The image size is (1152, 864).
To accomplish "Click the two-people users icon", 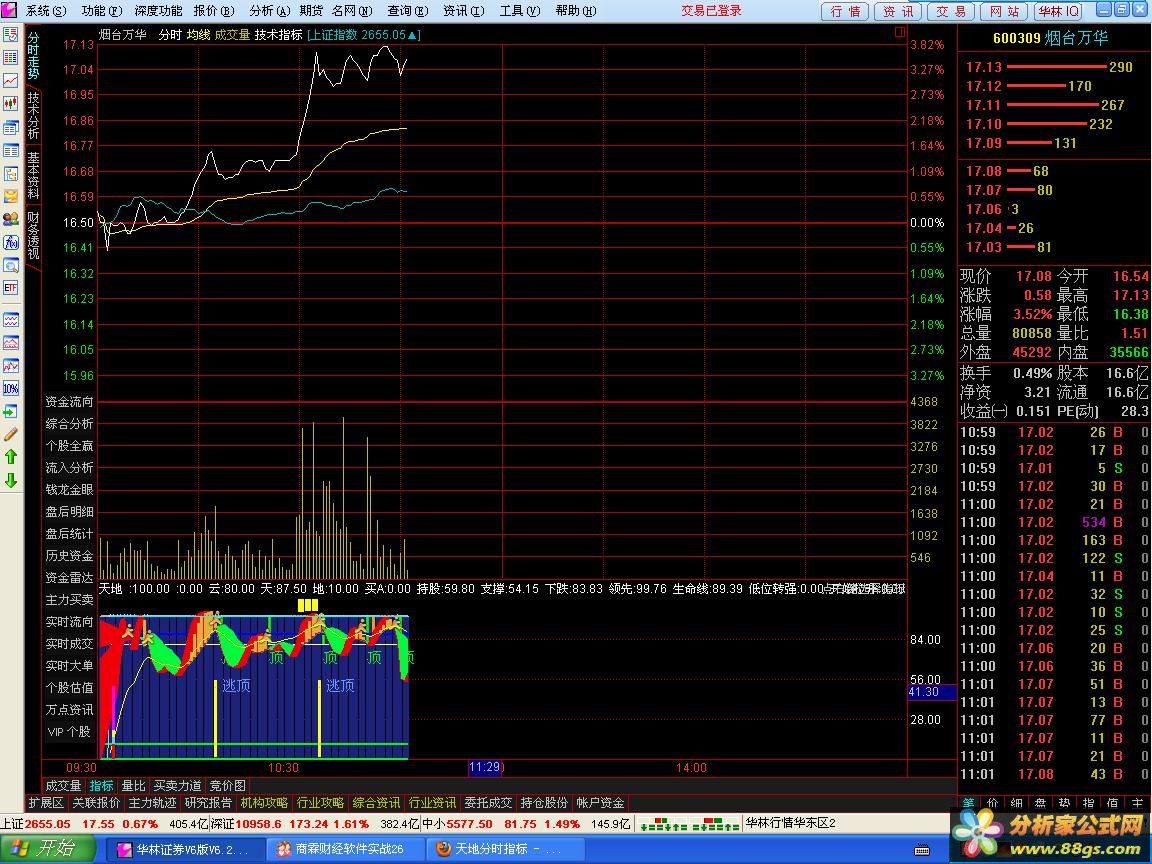I will (x=10, y=218).
